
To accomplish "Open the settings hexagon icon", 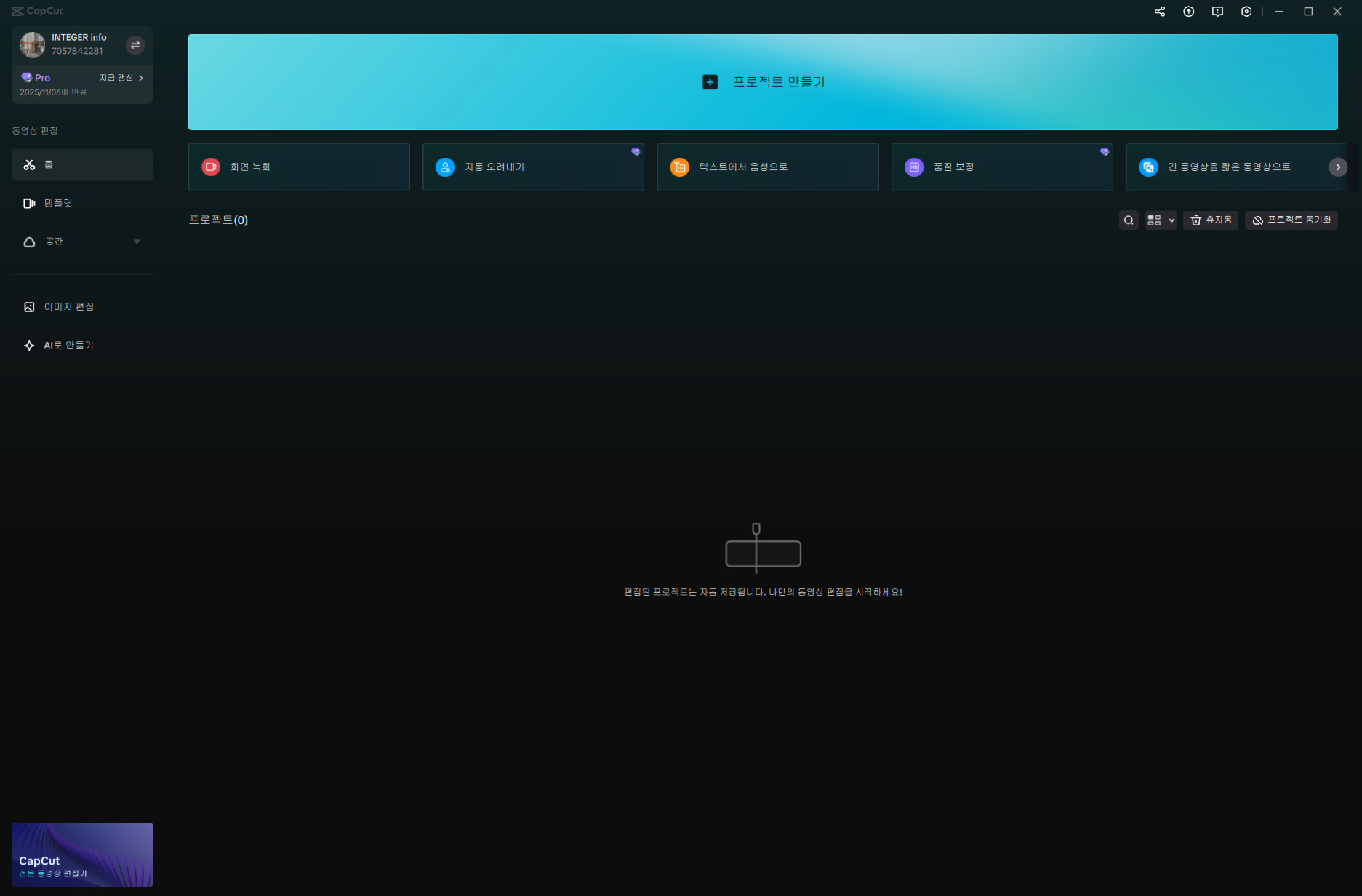I will point(1246,12).
